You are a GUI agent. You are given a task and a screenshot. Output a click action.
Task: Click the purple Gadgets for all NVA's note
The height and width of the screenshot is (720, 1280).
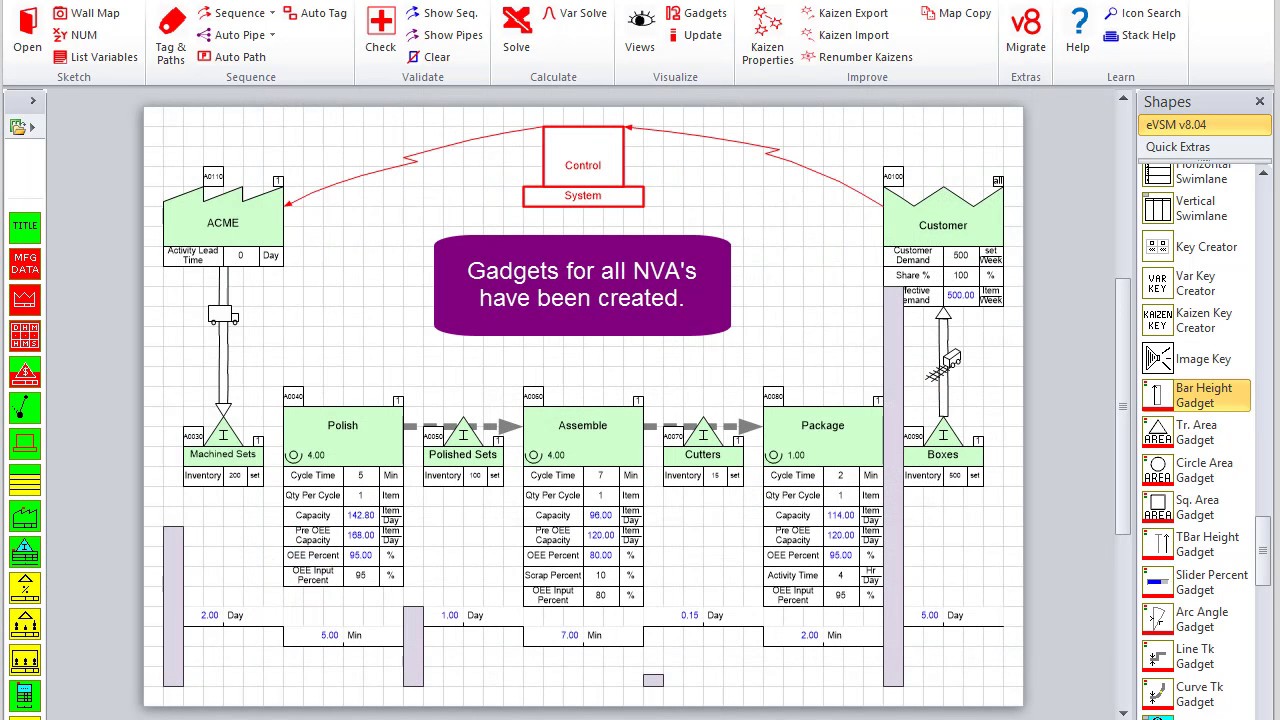pyautogui.click(x=582, y=285)
